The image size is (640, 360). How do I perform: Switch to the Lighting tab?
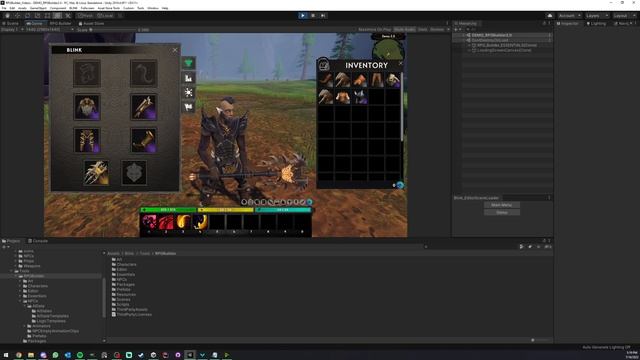(x=596, y=24)
